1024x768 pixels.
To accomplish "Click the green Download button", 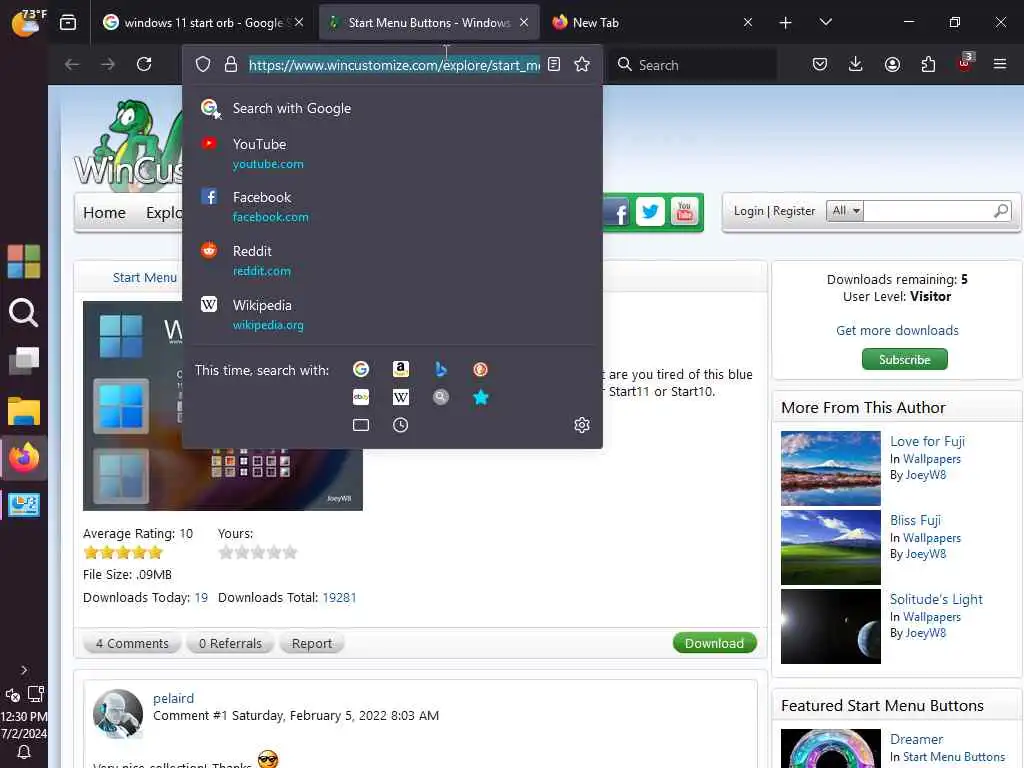I will click(x=714, y=643).
